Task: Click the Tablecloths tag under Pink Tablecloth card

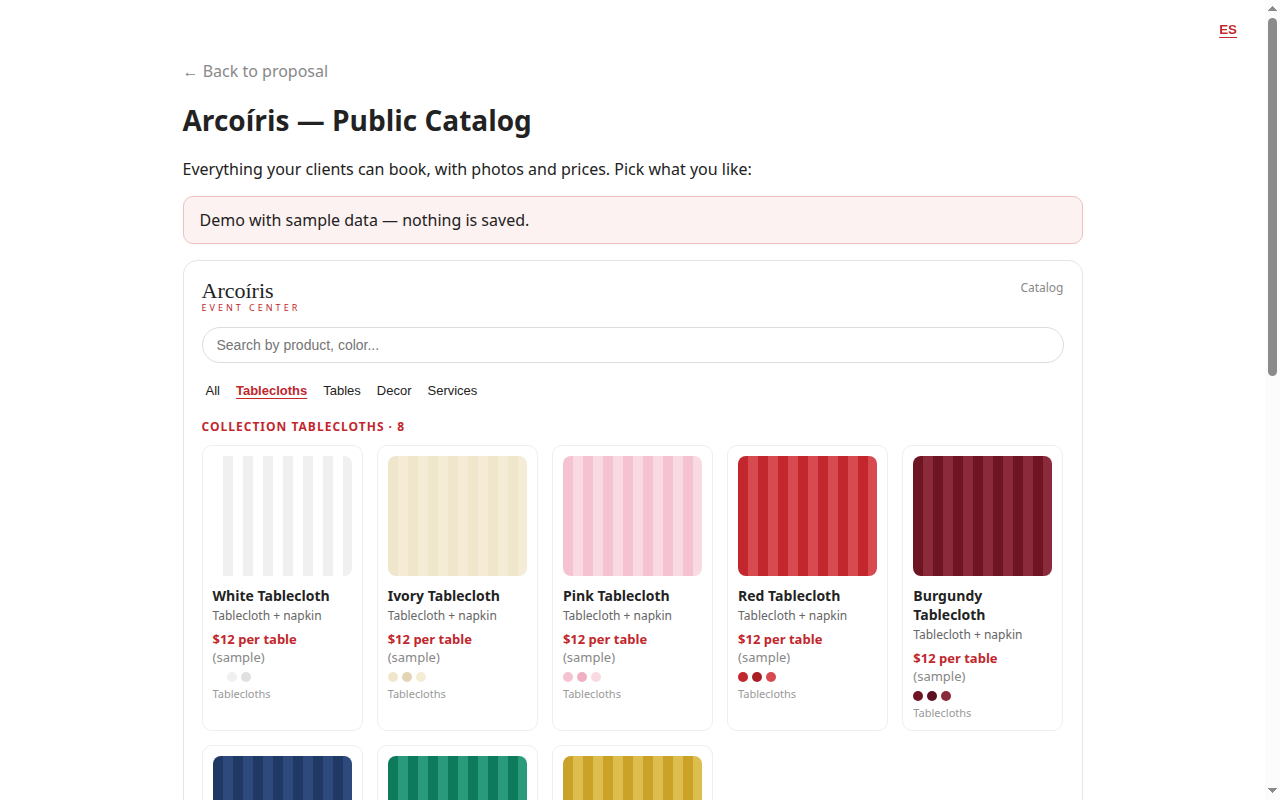Action: [592, 694]
